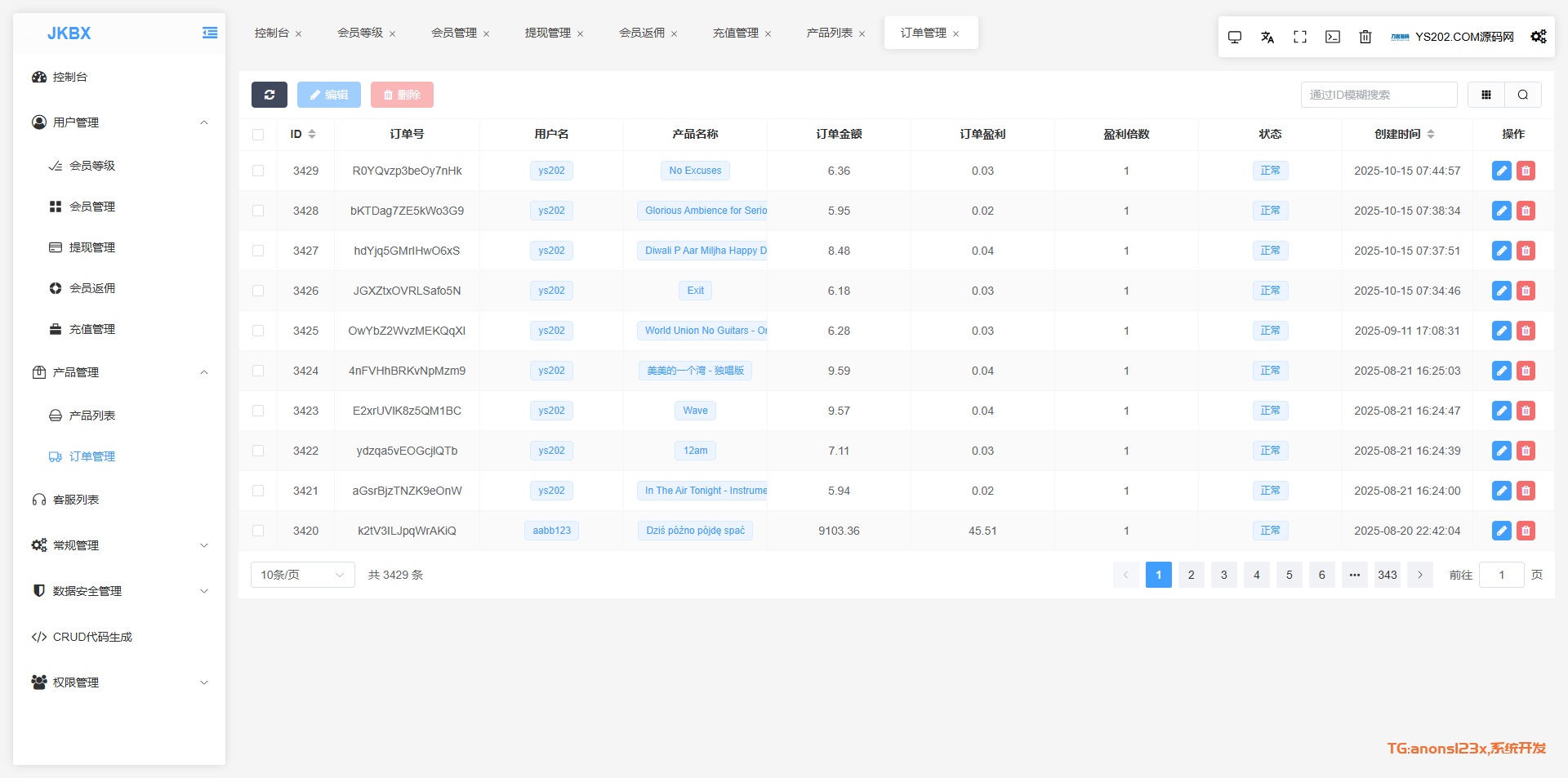Tick the checkbox for order 3425
Screen dimensions: 1568x778
coord(258,331)
